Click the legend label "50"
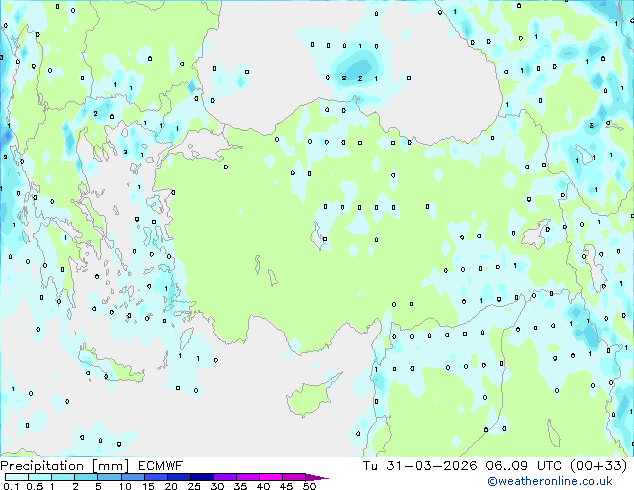Screen dimensions: 634x490 click(x=310, y=486)
